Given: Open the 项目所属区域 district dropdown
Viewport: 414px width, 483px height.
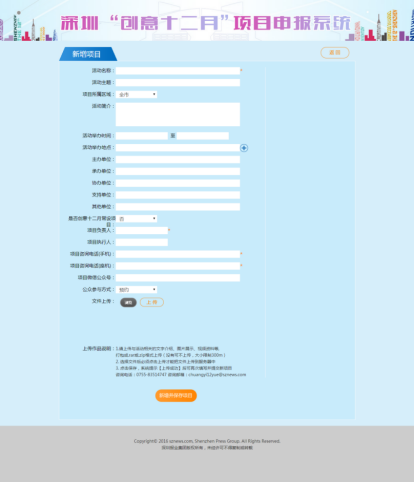Looking at the screenshot, I should (x=136, y=95).
